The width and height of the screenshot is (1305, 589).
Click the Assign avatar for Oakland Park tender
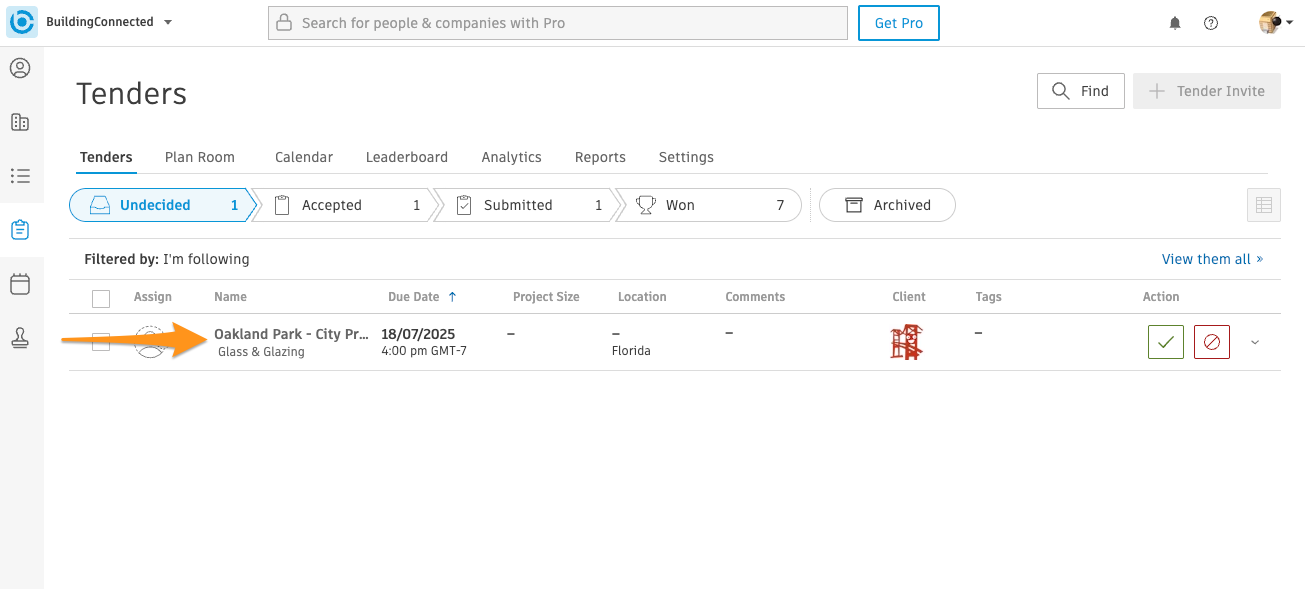pos(150,342)
